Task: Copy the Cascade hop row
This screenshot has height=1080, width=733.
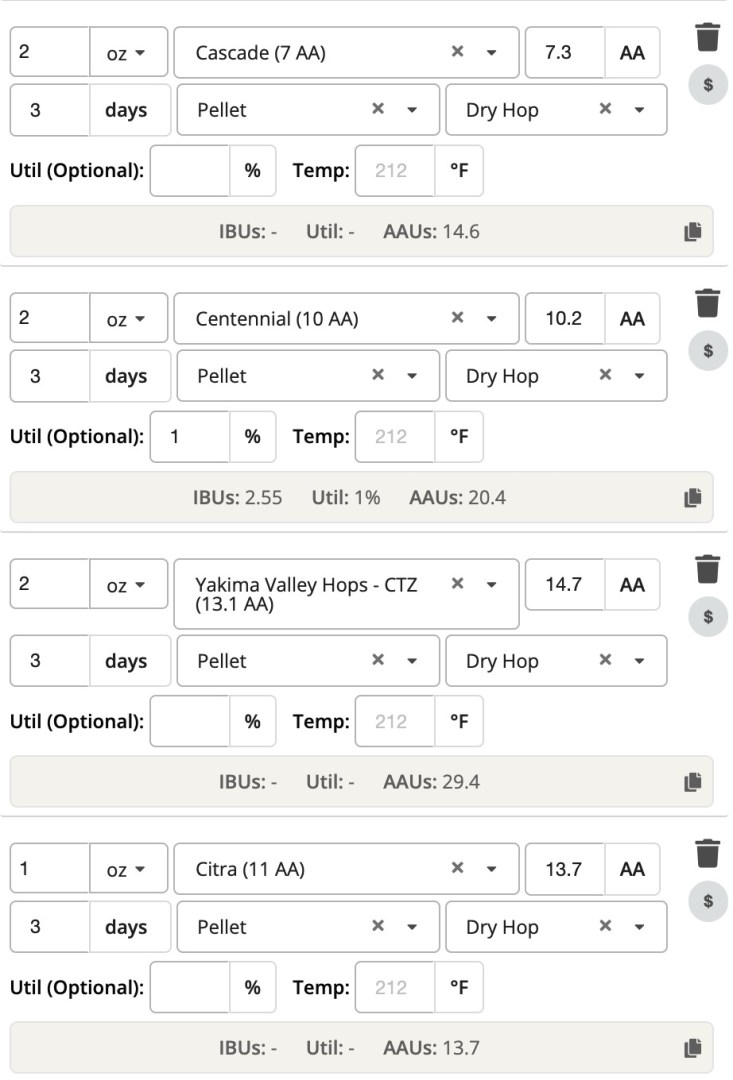Action: [692, 231]
